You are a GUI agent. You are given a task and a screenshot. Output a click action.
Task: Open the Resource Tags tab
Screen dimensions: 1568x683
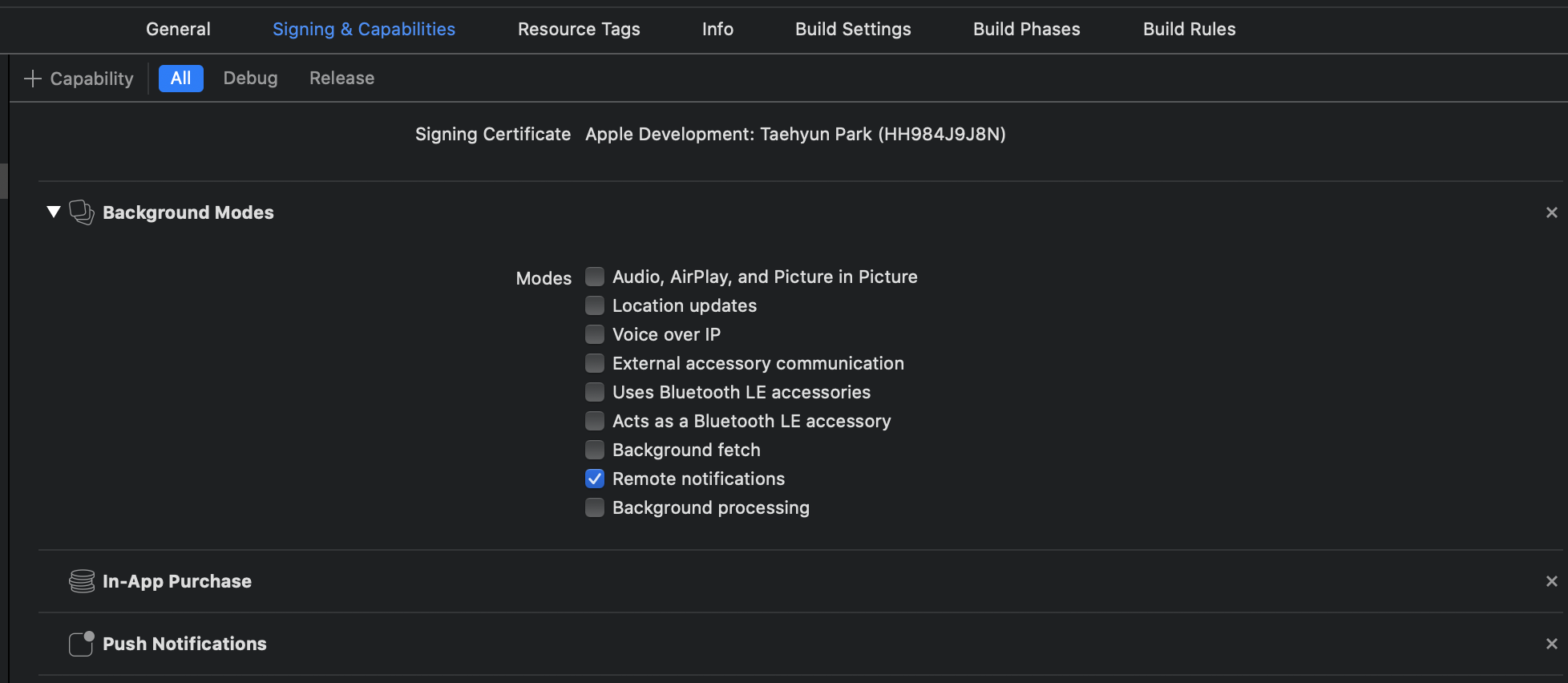[579, 30]
